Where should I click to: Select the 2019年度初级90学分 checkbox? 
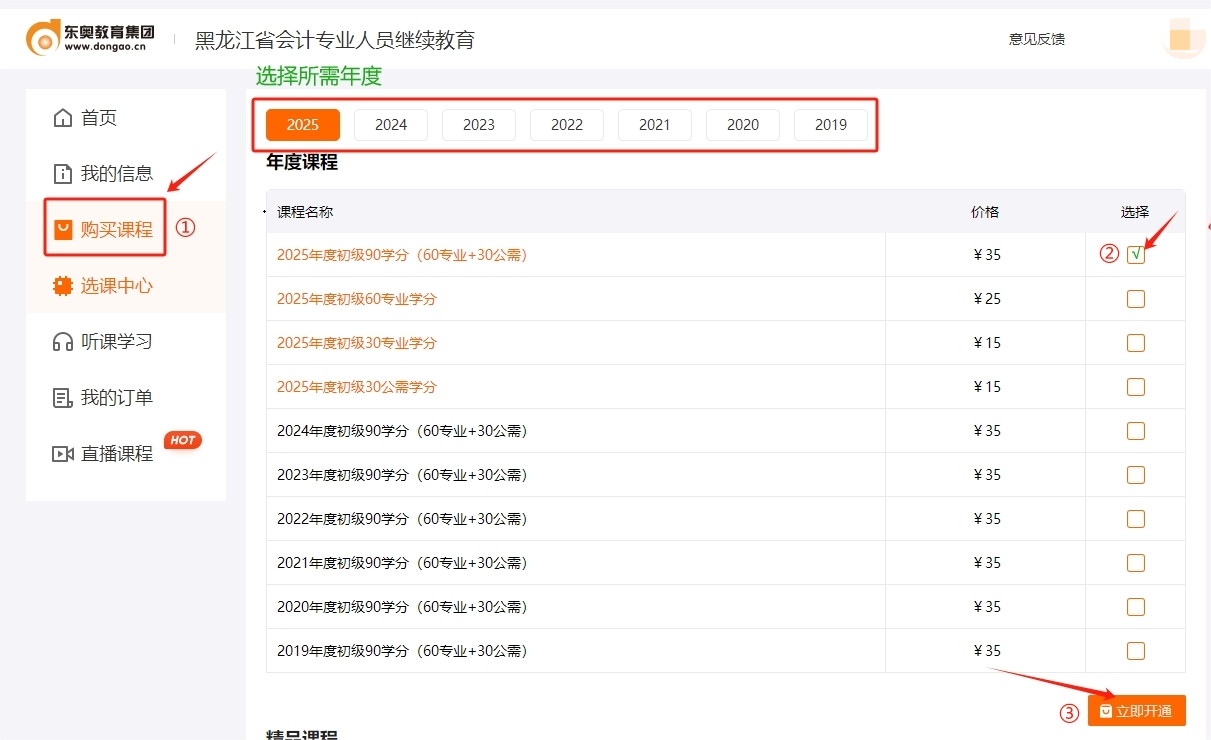point(1135,650)
